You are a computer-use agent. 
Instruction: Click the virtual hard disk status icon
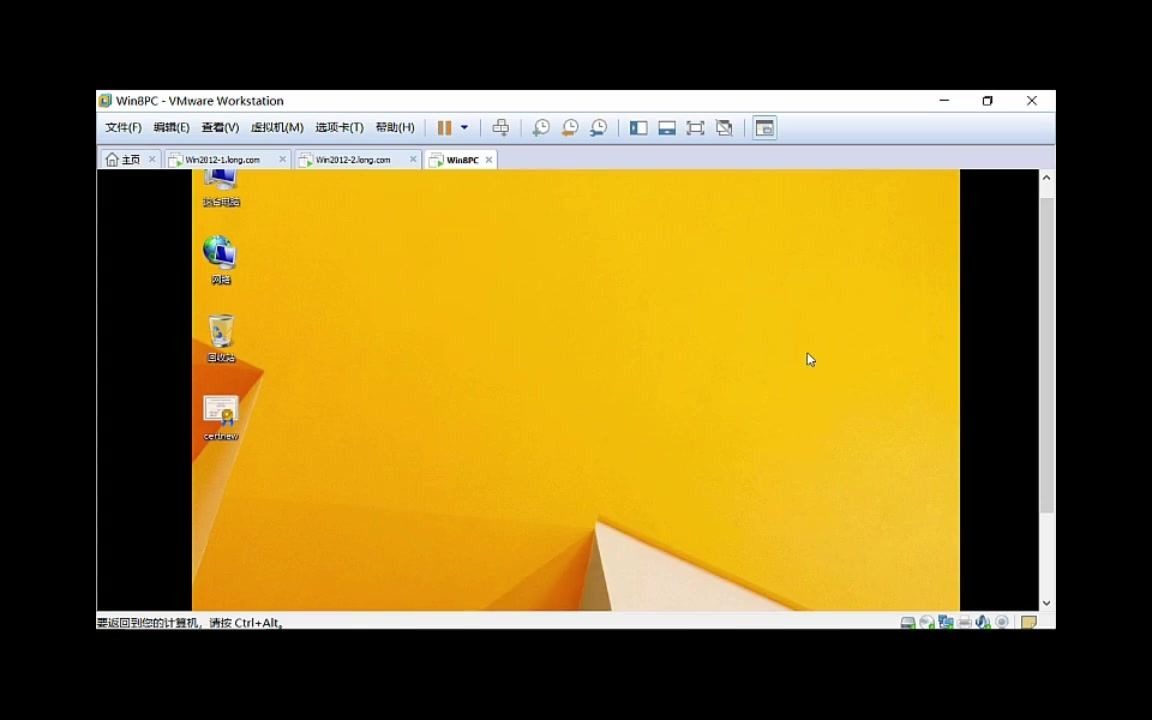coord(907,622)
